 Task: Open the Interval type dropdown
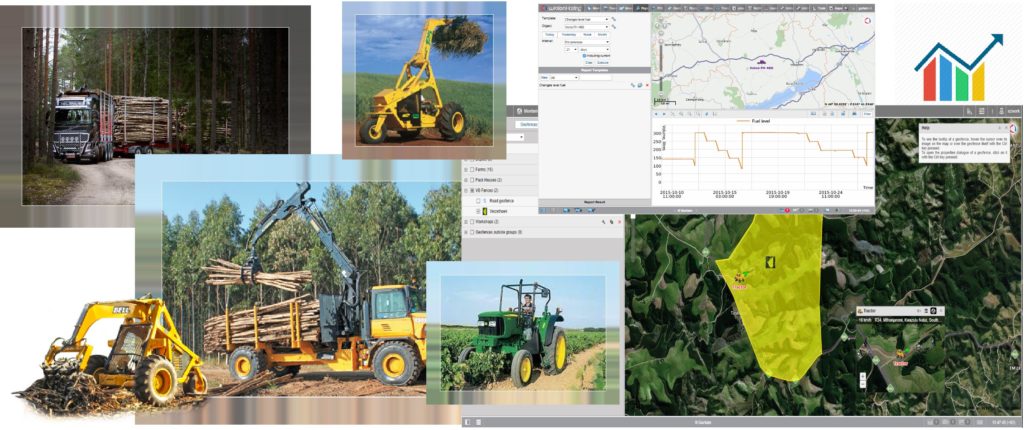tap(586, 42)
